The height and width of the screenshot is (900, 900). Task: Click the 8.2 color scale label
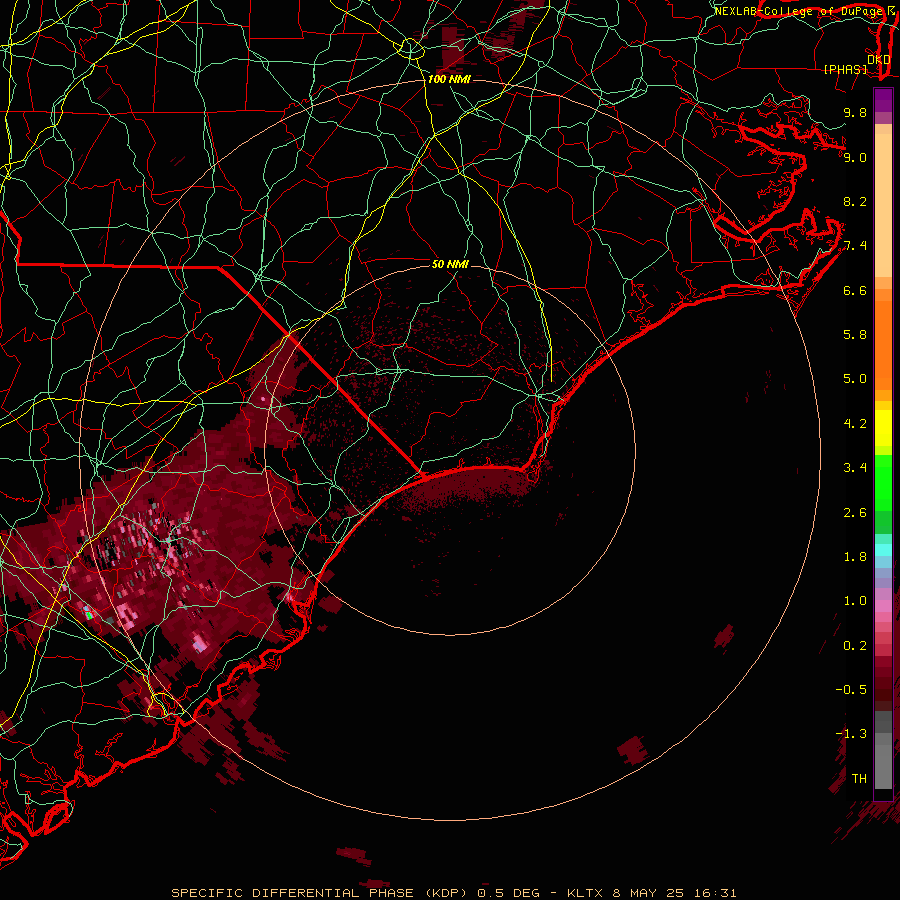pos(855,201)
